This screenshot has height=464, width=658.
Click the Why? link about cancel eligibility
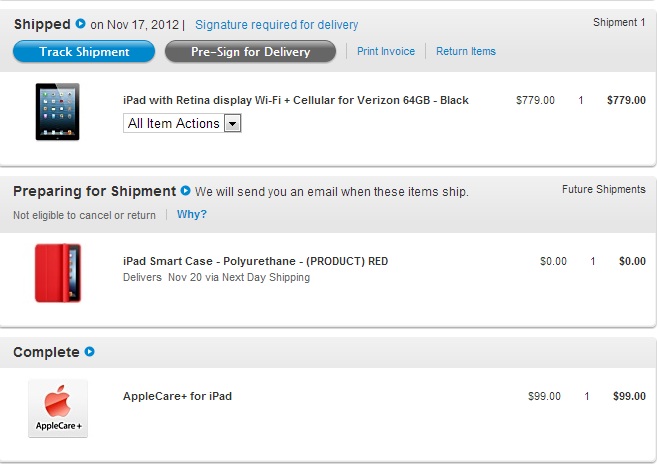click(x=192, y=214)
